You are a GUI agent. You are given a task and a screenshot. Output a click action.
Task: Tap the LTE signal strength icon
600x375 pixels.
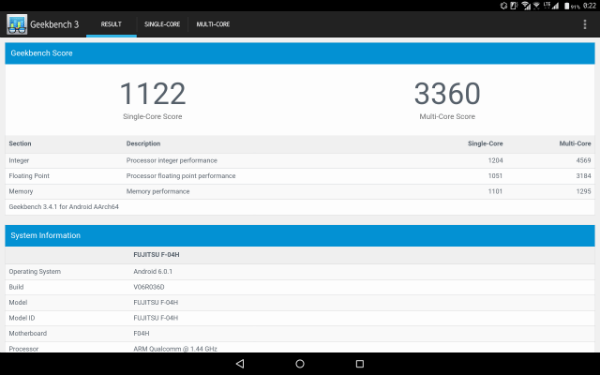(551, 5)
